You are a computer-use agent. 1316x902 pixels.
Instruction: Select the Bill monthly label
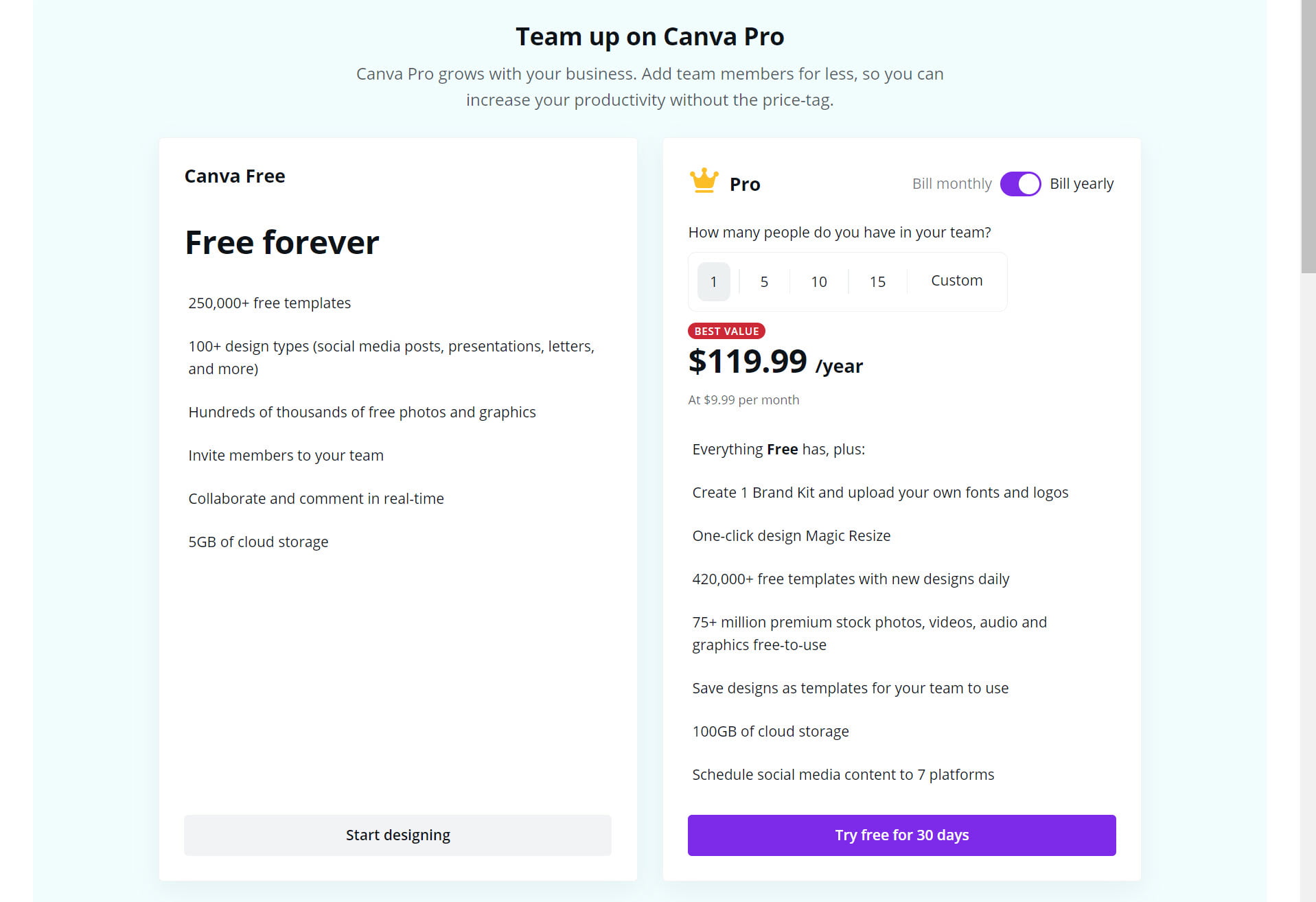coord(951,184)
